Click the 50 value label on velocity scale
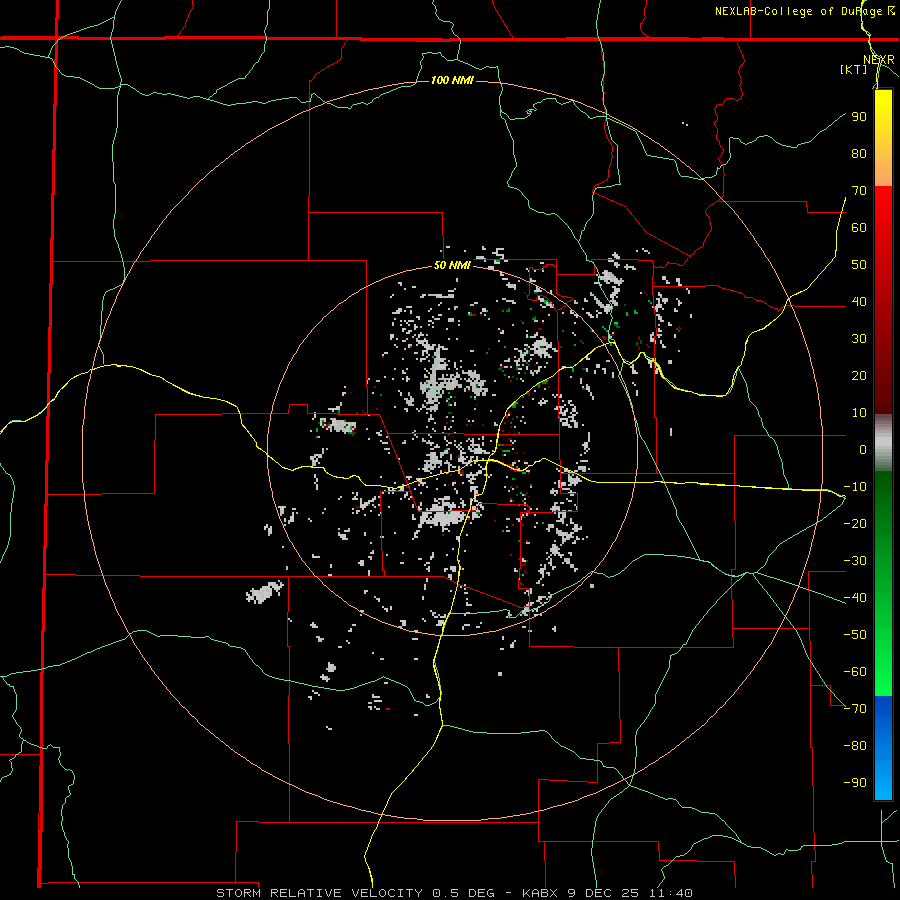Viewport: 900px width, 900px height. coord(859,265)
